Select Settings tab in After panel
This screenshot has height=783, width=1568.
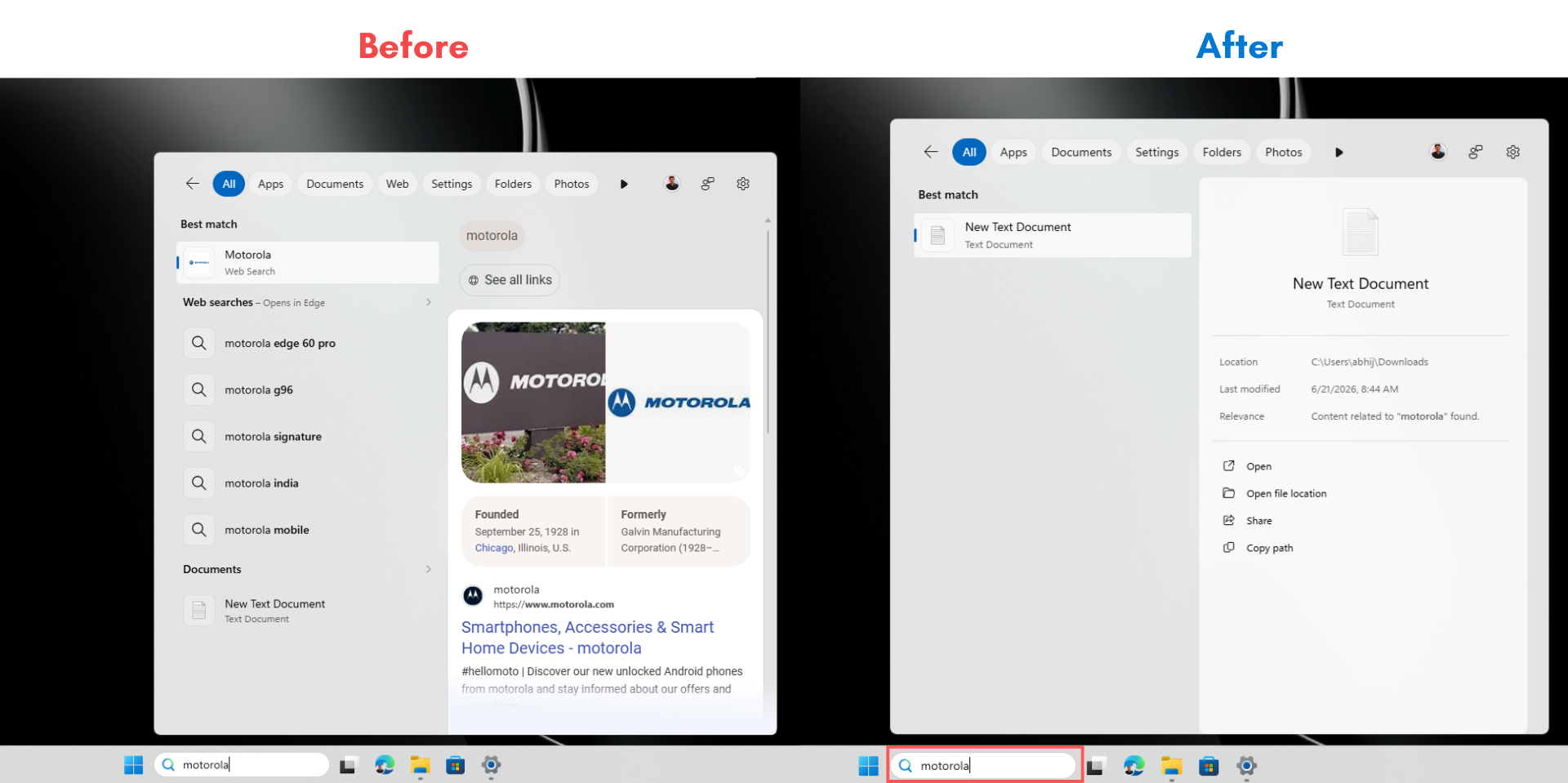1157,152
